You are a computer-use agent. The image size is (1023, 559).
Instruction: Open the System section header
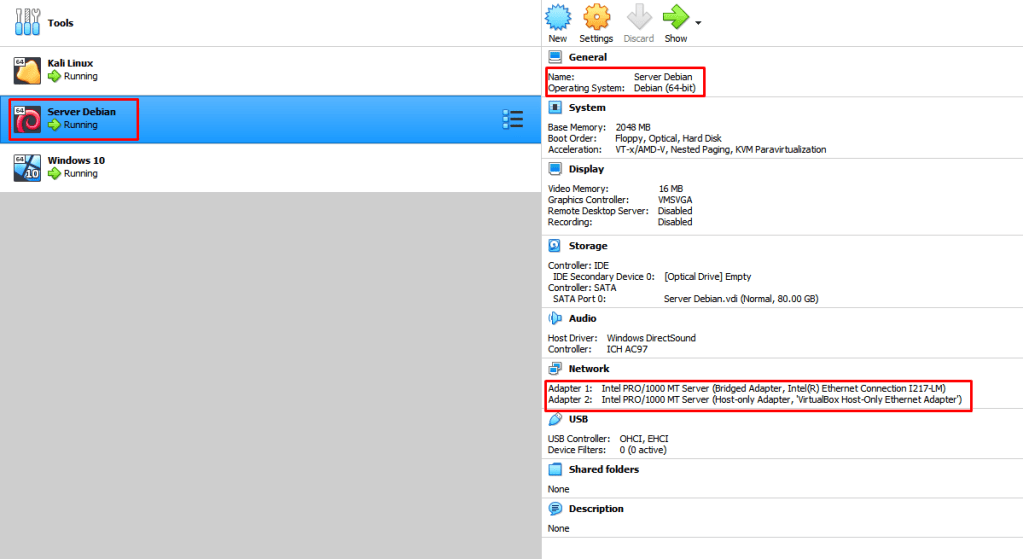(587, 107)
